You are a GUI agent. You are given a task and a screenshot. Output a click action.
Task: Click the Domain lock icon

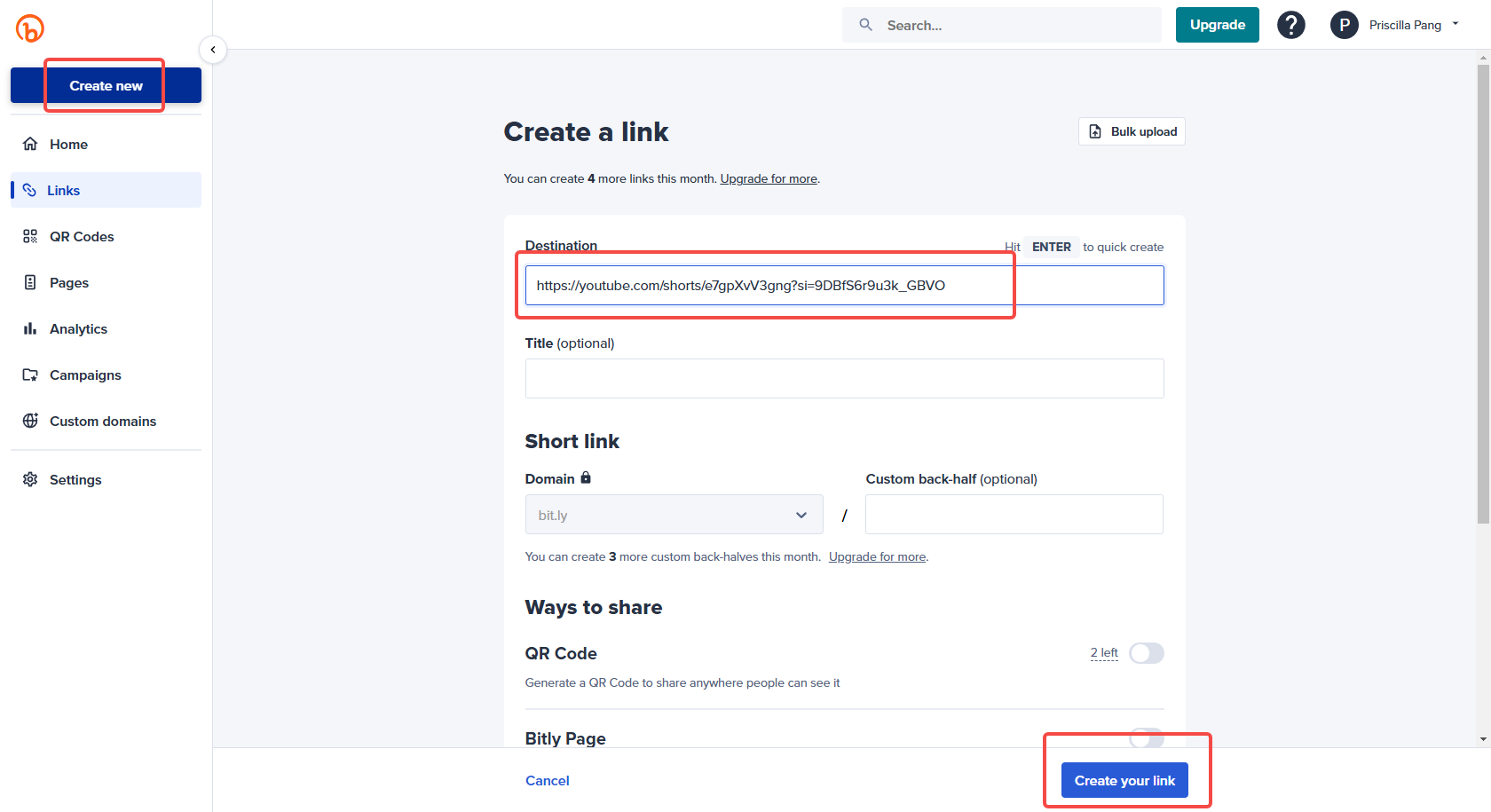point(586,477)
